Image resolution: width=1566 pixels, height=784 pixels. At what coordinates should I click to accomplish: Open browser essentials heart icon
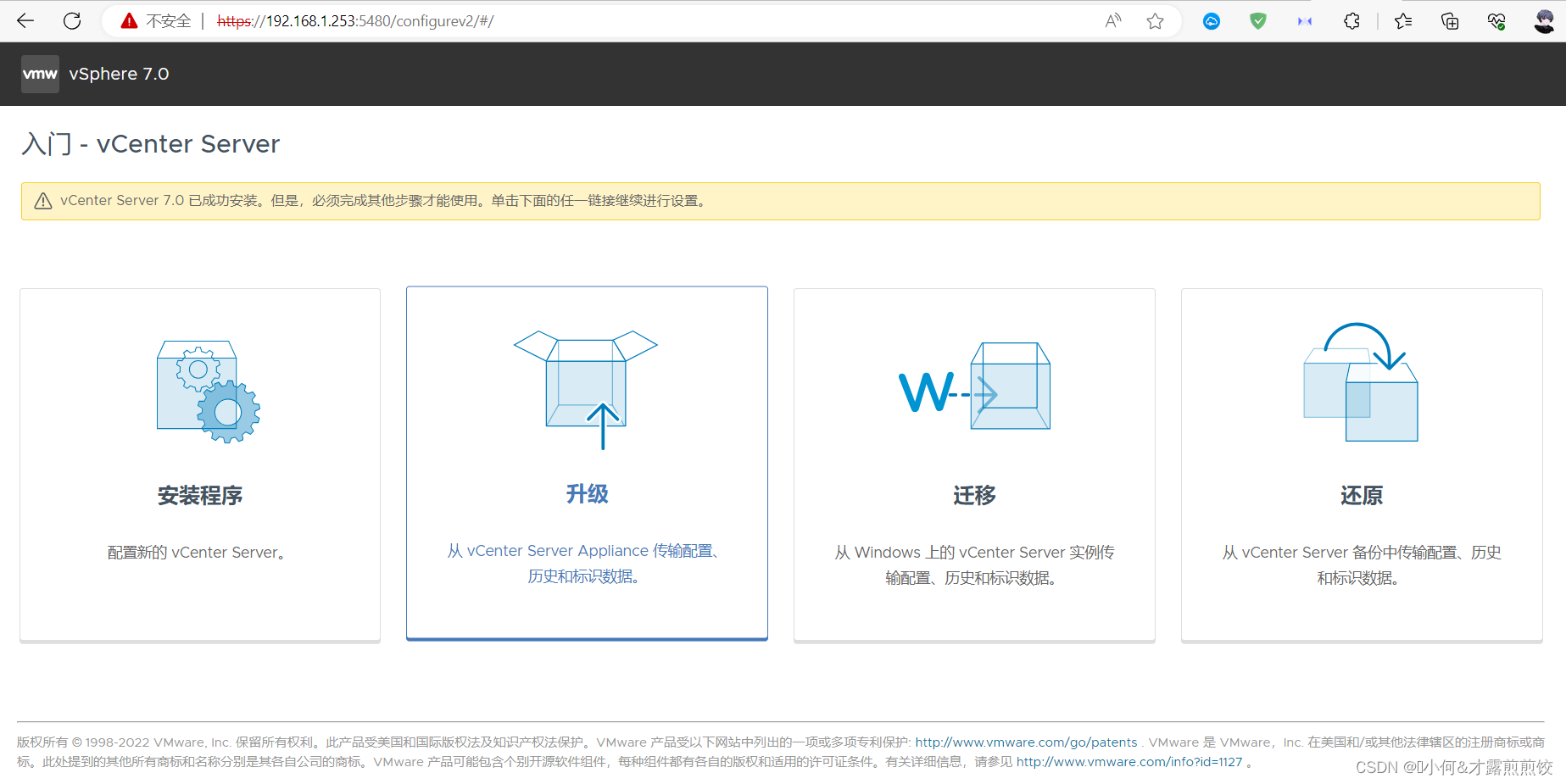1496,21
